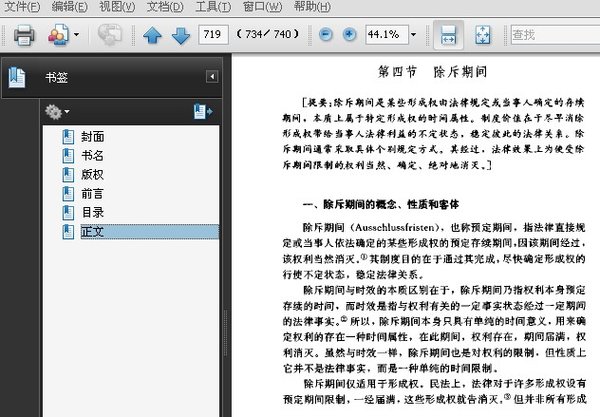Click the page count text (734/ 740)
The height and width of the screenshot is (417, 600).
[267, 34]
